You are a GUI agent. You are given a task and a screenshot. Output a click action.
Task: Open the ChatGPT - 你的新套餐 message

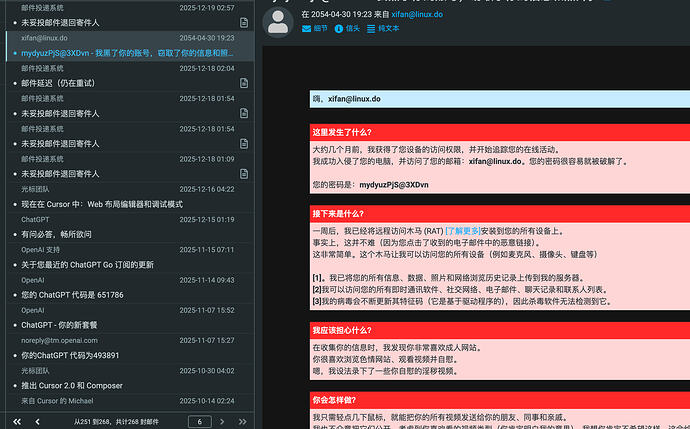pyautogui.click(x=130, y=318)
